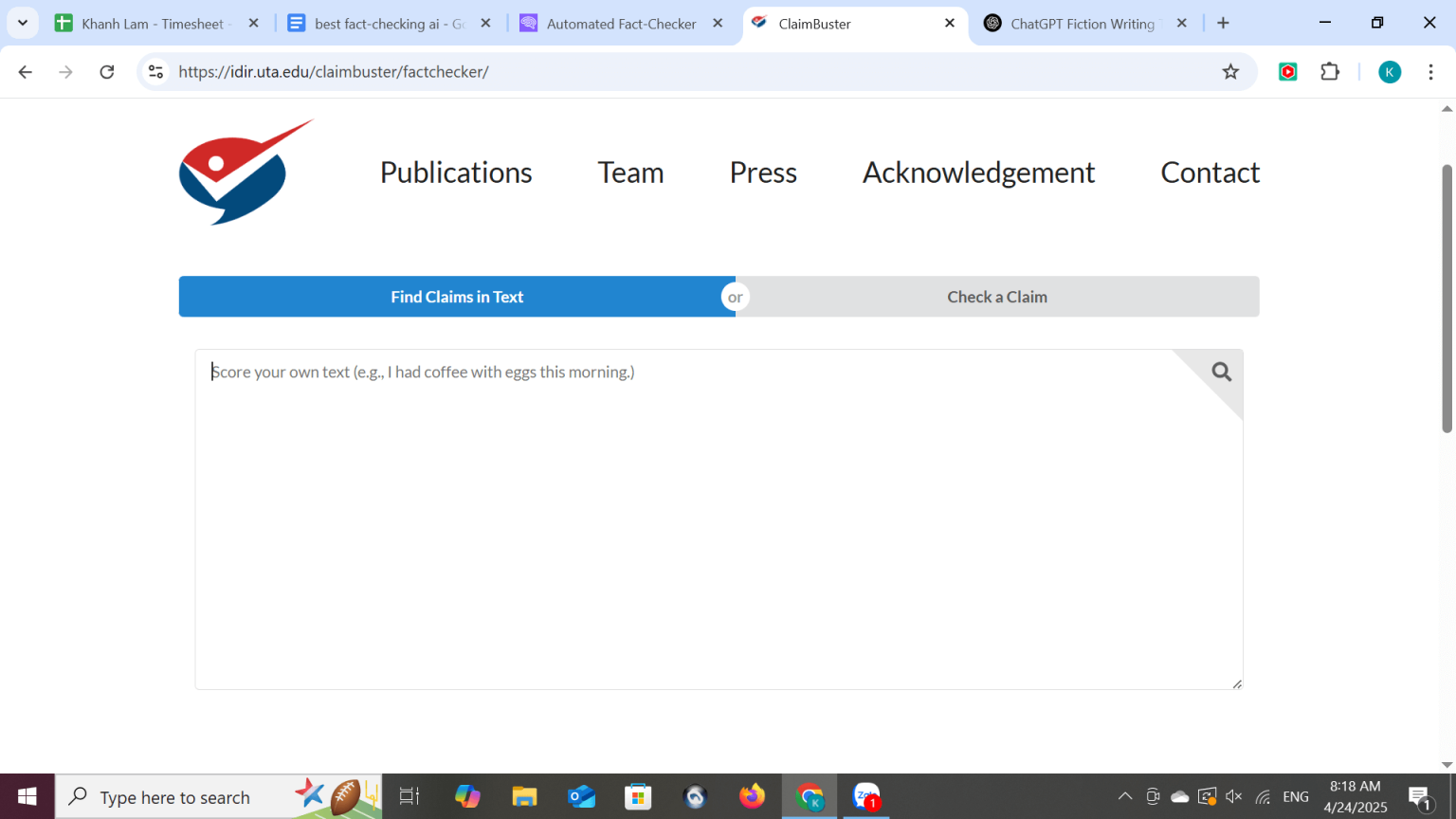The image size is (1456, 819).
Task: Open the Acknowledgement link
Action: point(978,173)
